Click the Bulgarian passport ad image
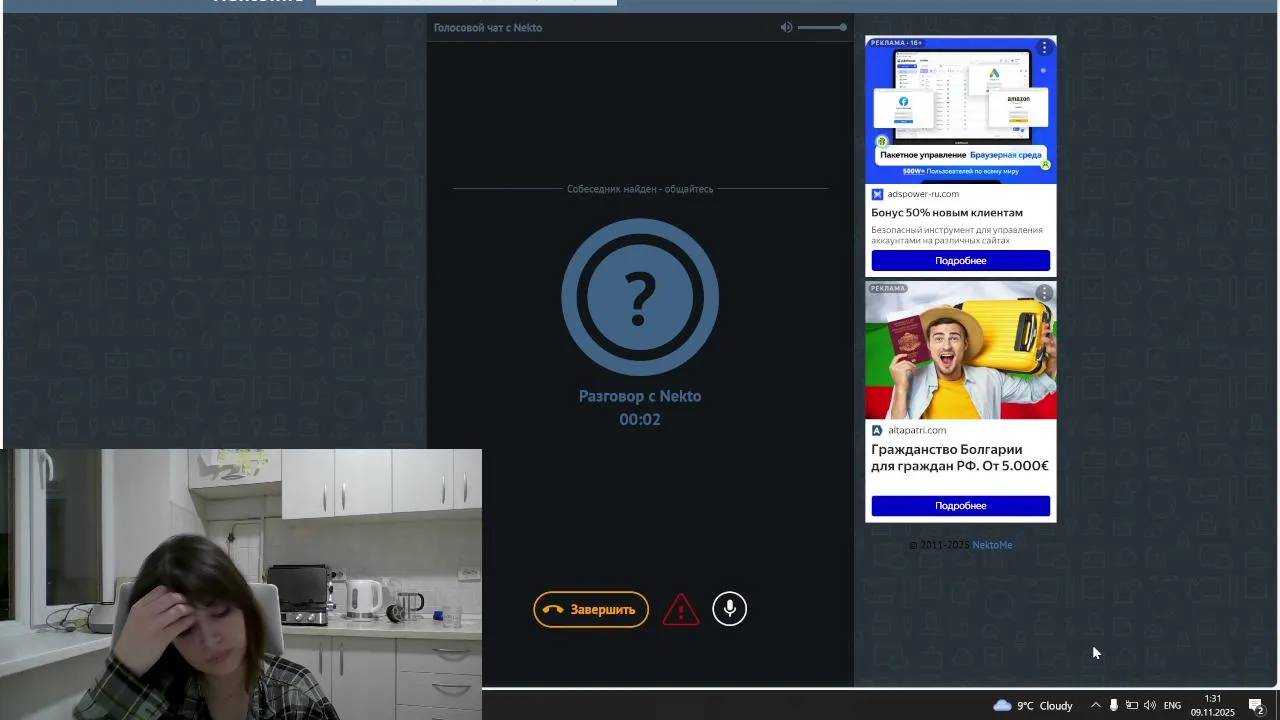Viewport: 1280px width, 720px height. click(961, 350)
